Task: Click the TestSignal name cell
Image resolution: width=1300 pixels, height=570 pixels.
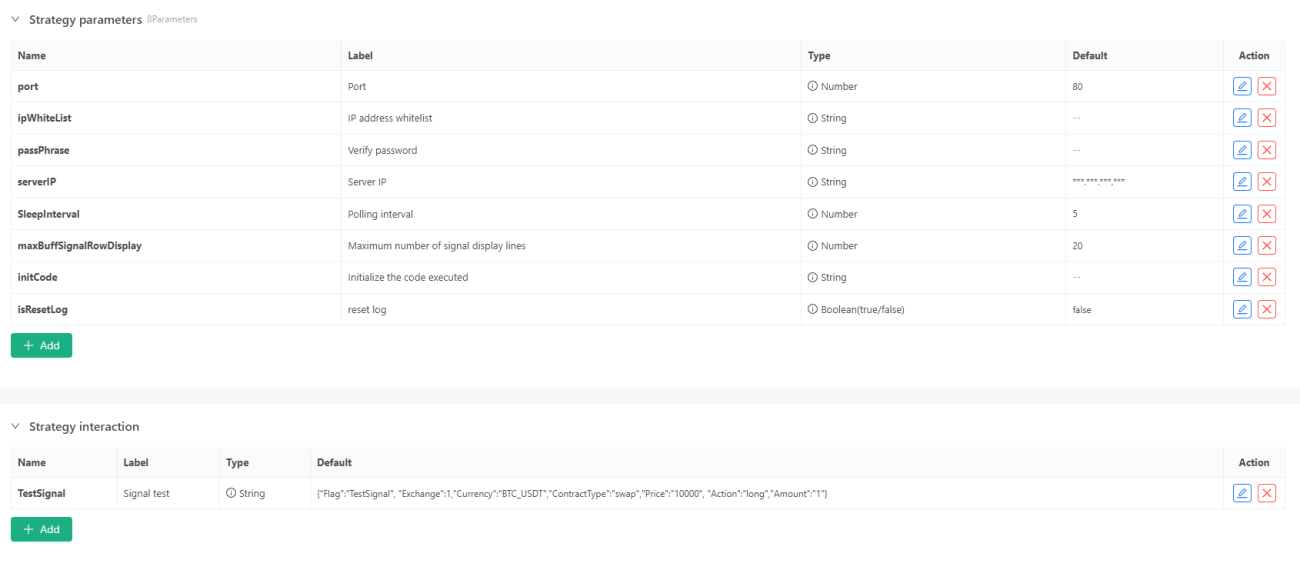Action: coord(64,494)
